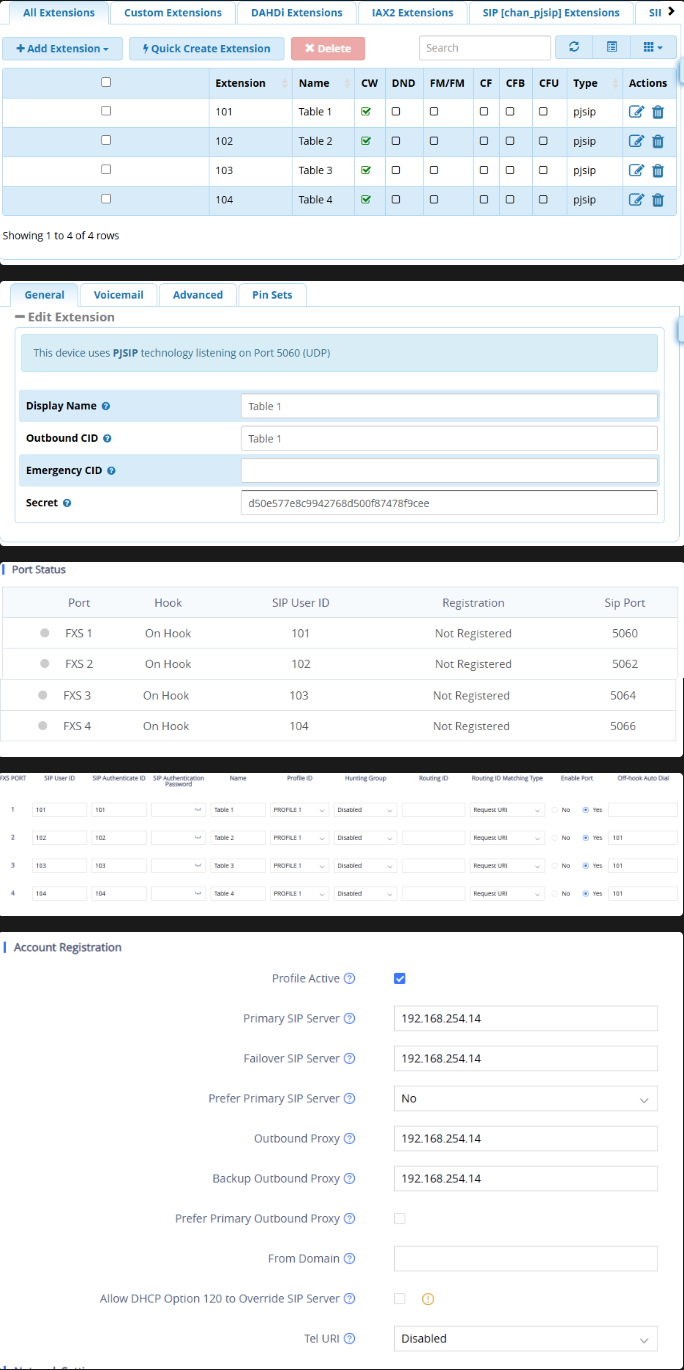Toggle table list view icon
684x1370 pixels.
coord(612,48)
